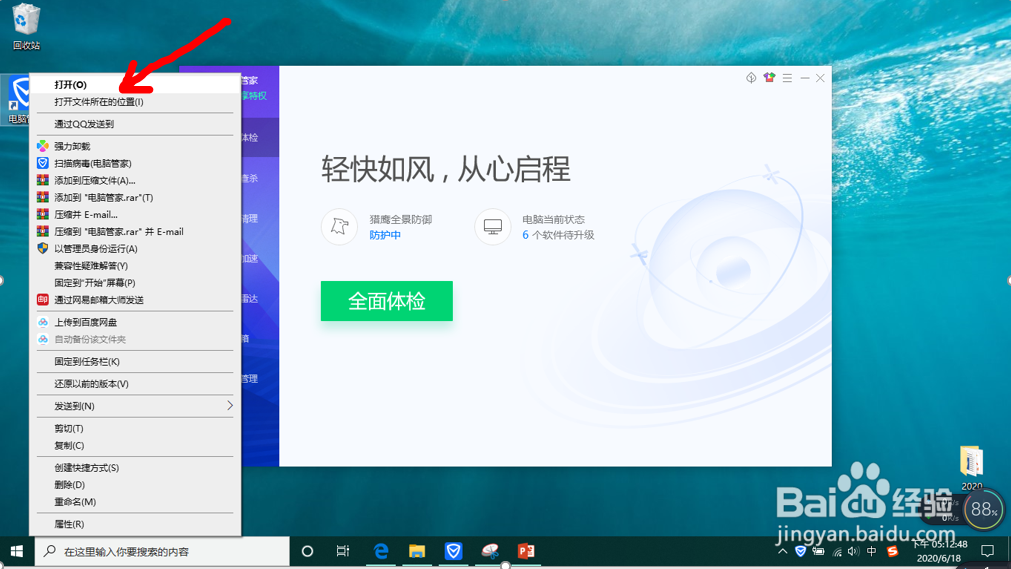Show hidden tray icons chevron

[x=782, y=552]
